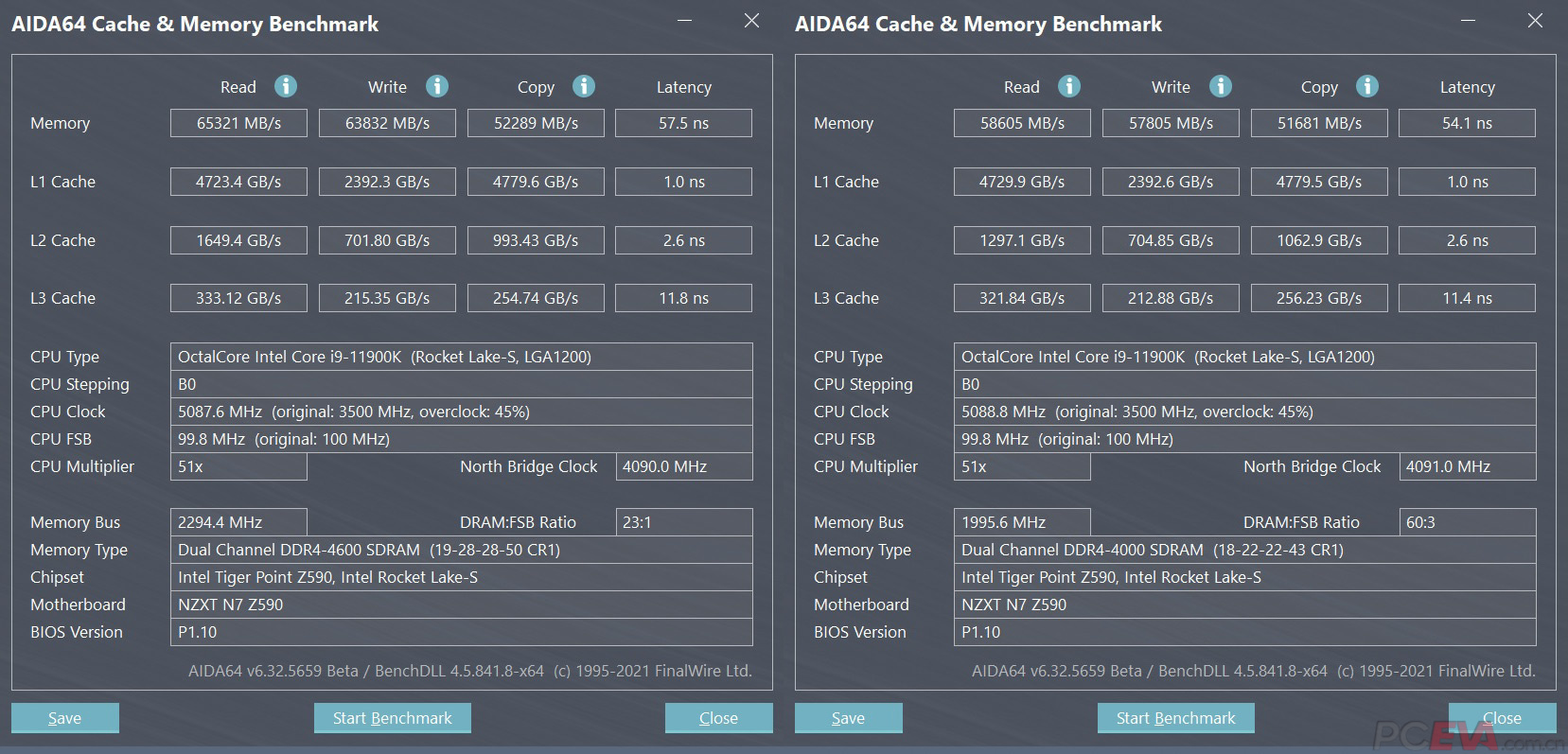Viewport: 1568px width, 754px height.
Task: Select the 65321 MB/s memory read field
Action: point(238,123)
